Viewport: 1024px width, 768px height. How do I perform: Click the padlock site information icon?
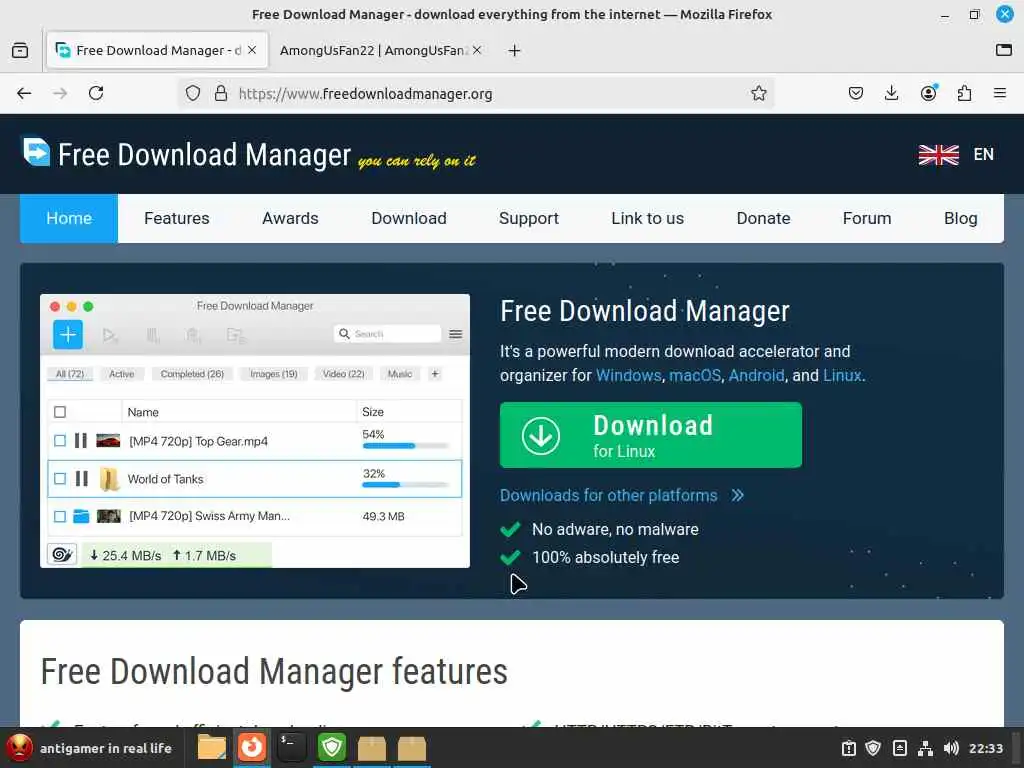point(221,93)
